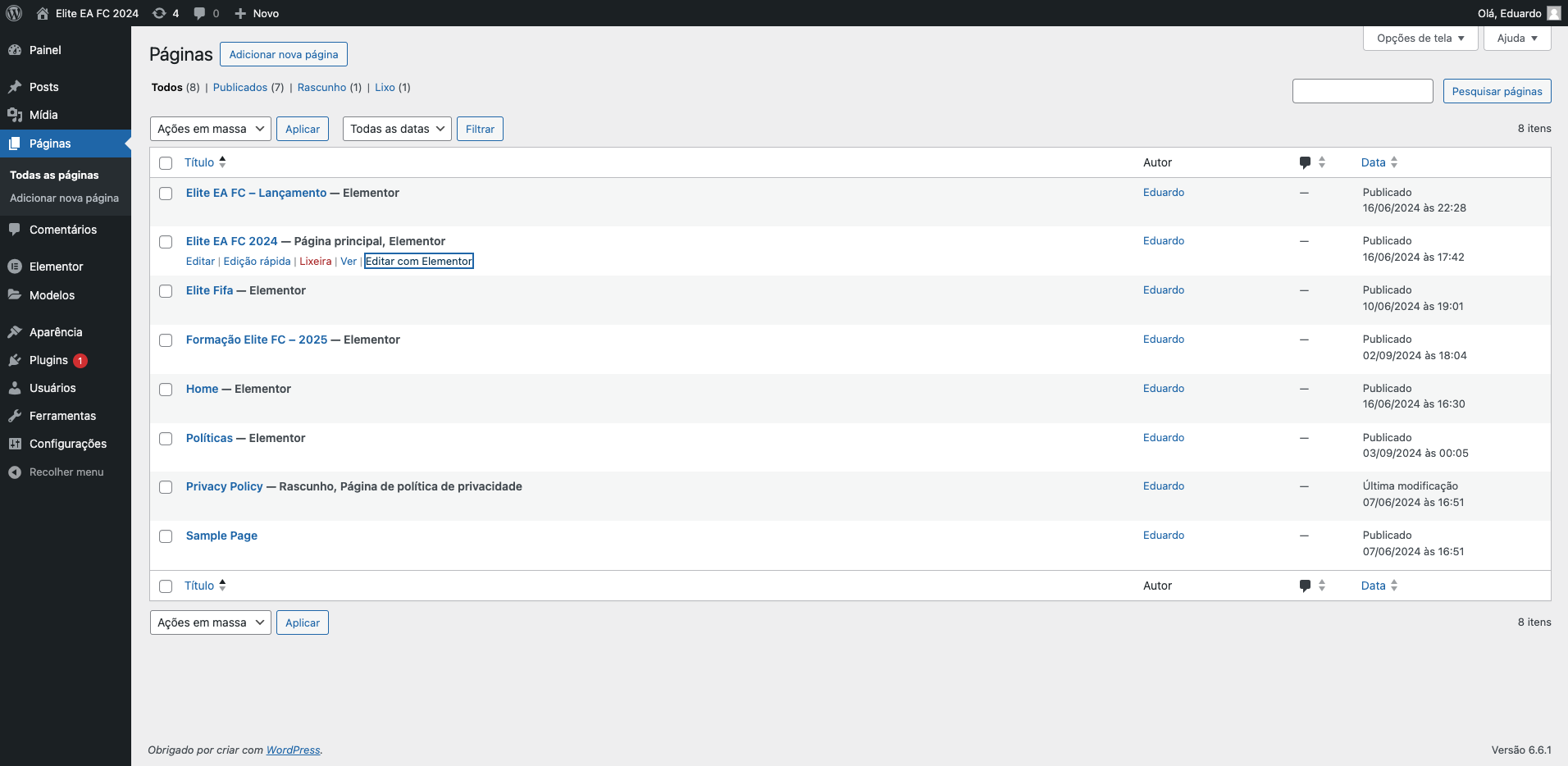Click the Usuários person icon

click(x=15, y=388)
